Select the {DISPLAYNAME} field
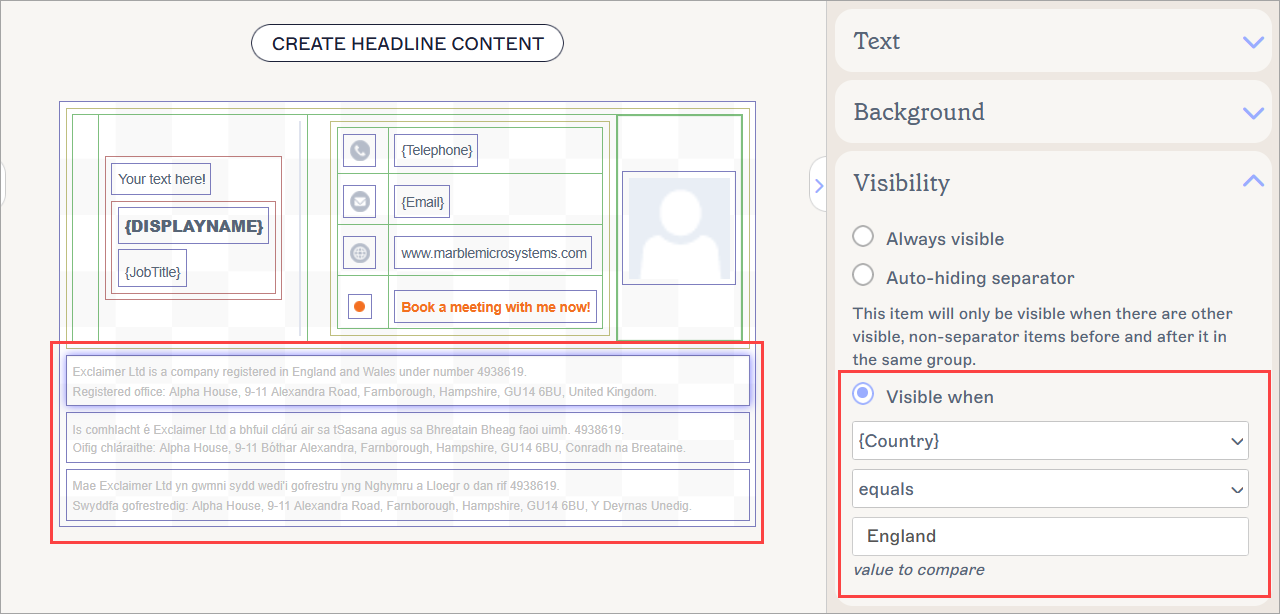1280x614 pixels. pyautogui.click(x=193, y=226)
